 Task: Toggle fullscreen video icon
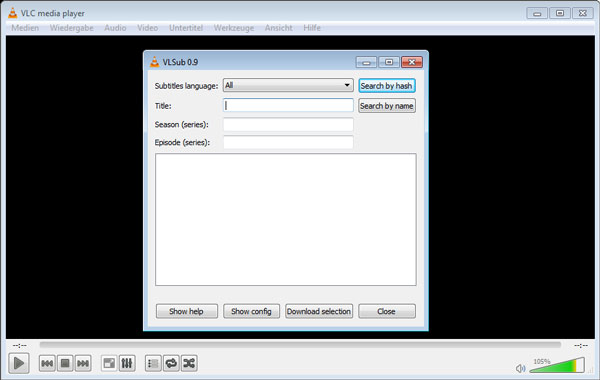click(109, 363)
